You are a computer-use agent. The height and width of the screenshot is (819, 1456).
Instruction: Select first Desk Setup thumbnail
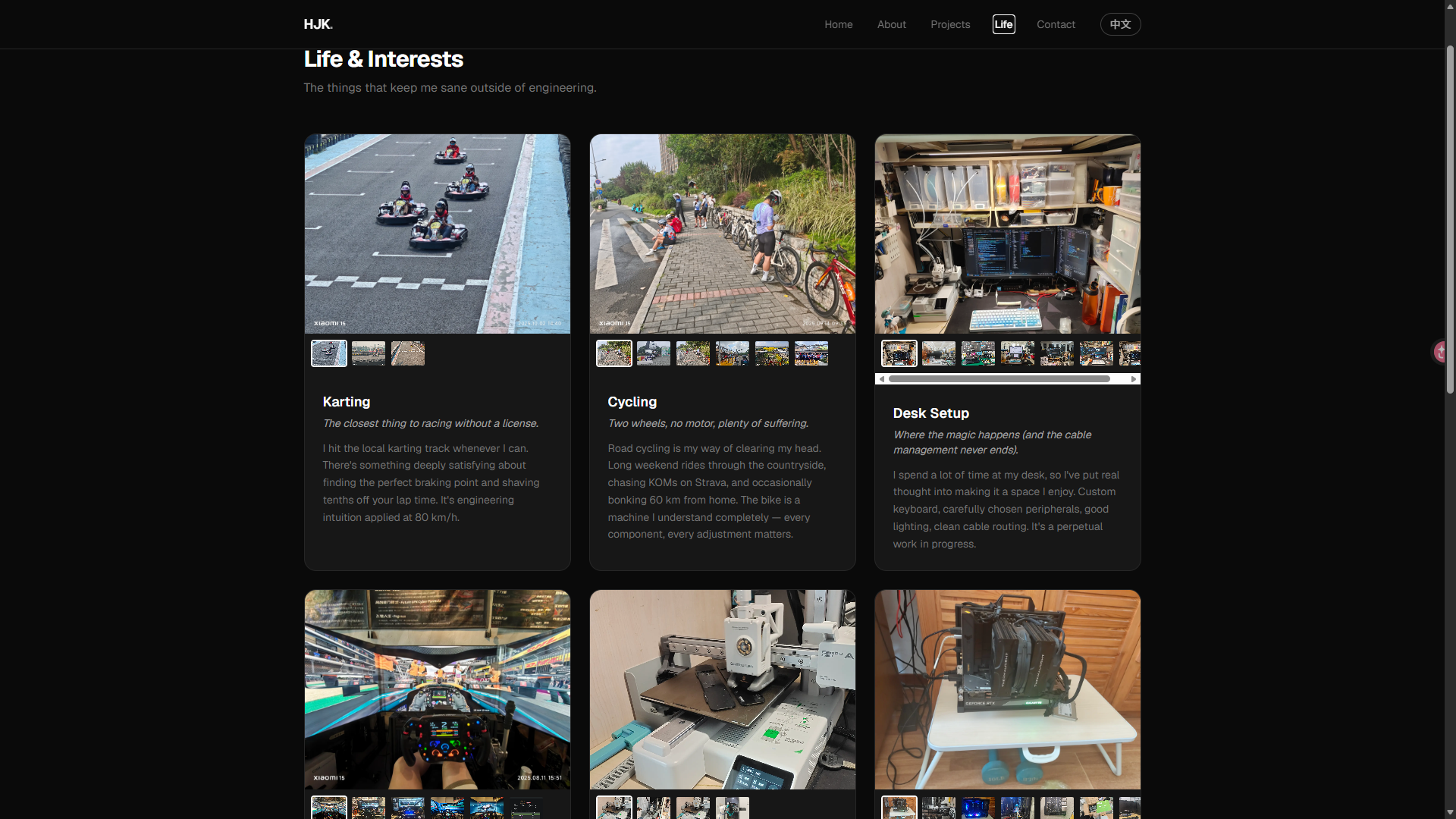[899, 353]
